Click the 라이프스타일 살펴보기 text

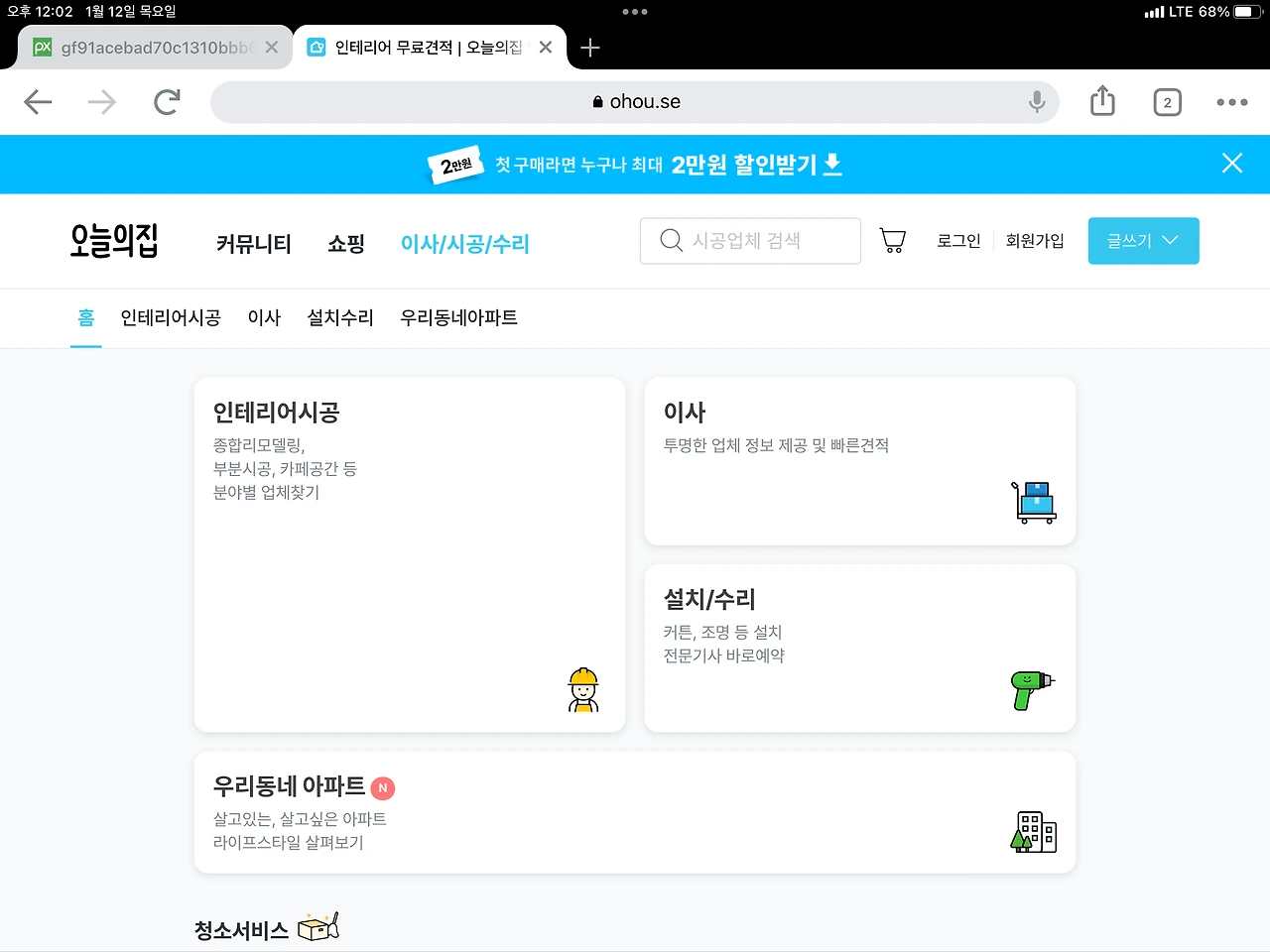point(289,843)
